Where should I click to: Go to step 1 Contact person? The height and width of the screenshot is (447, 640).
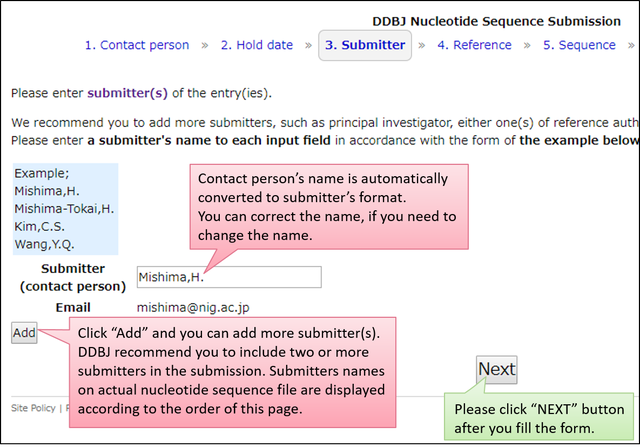pyautogui.click(x=137, y=45)
